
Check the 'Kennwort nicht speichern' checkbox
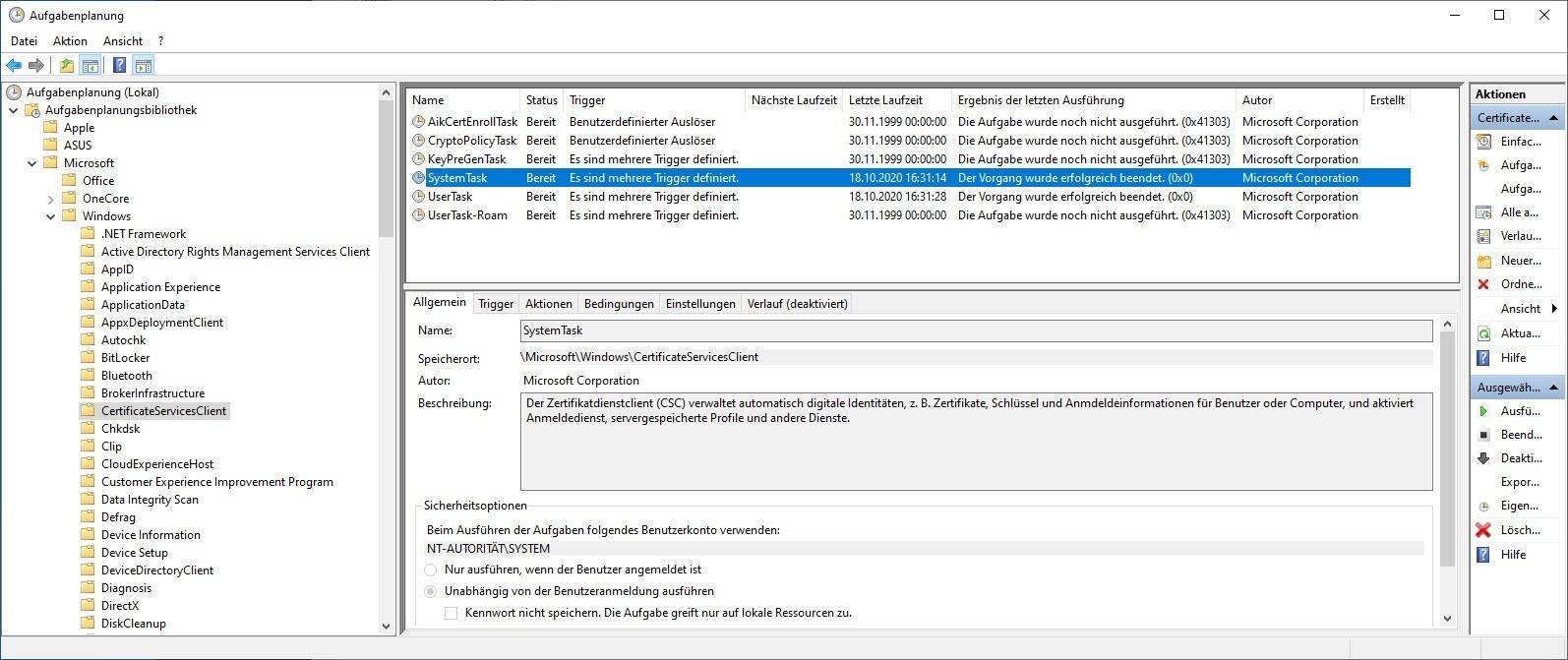coord(452,613)
